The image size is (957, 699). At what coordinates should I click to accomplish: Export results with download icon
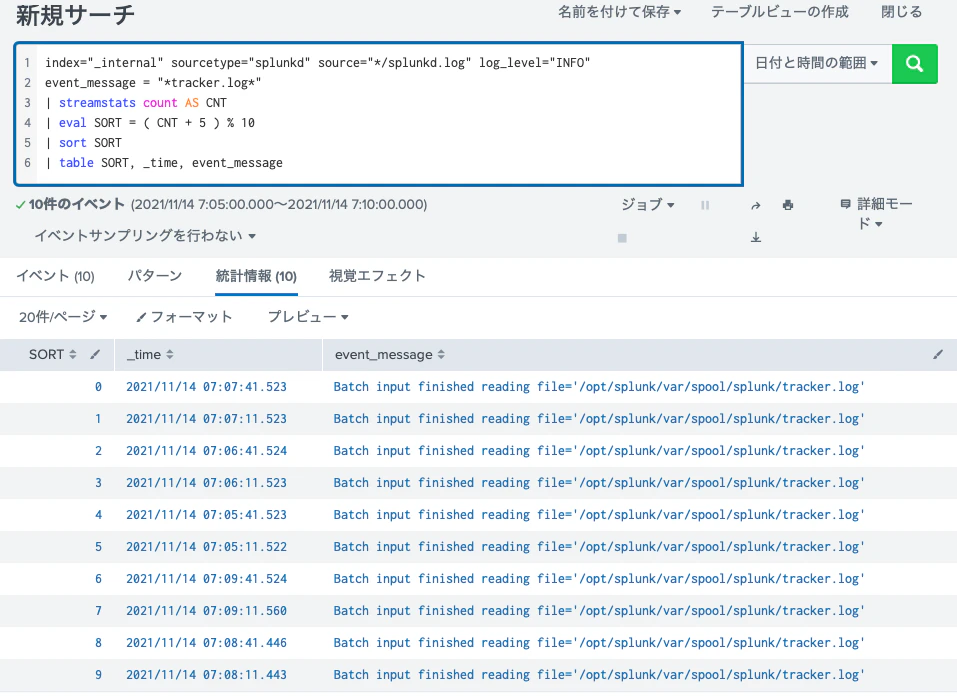(x=756, y=237)
